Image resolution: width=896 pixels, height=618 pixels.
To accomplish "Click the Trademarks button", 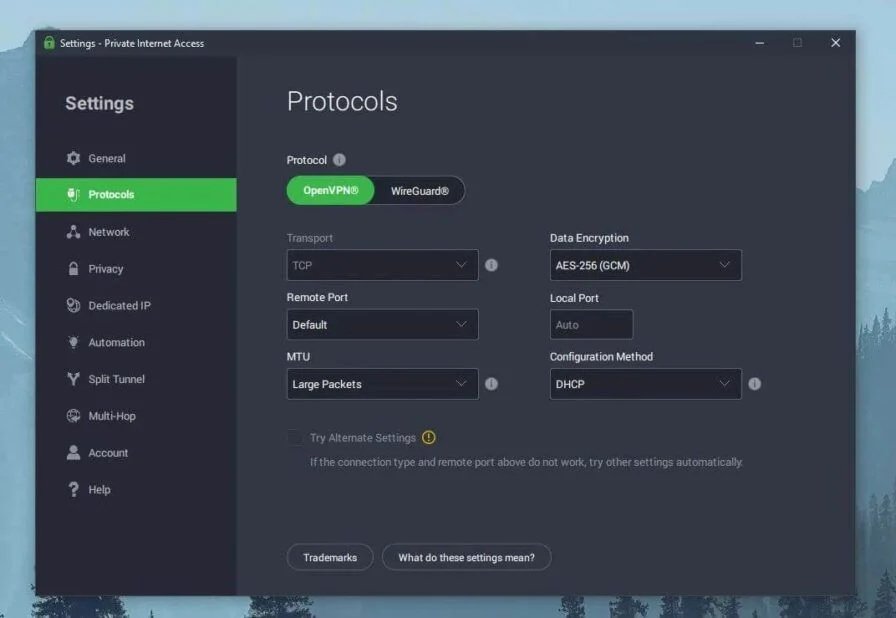I will click(x=330, y=557).
